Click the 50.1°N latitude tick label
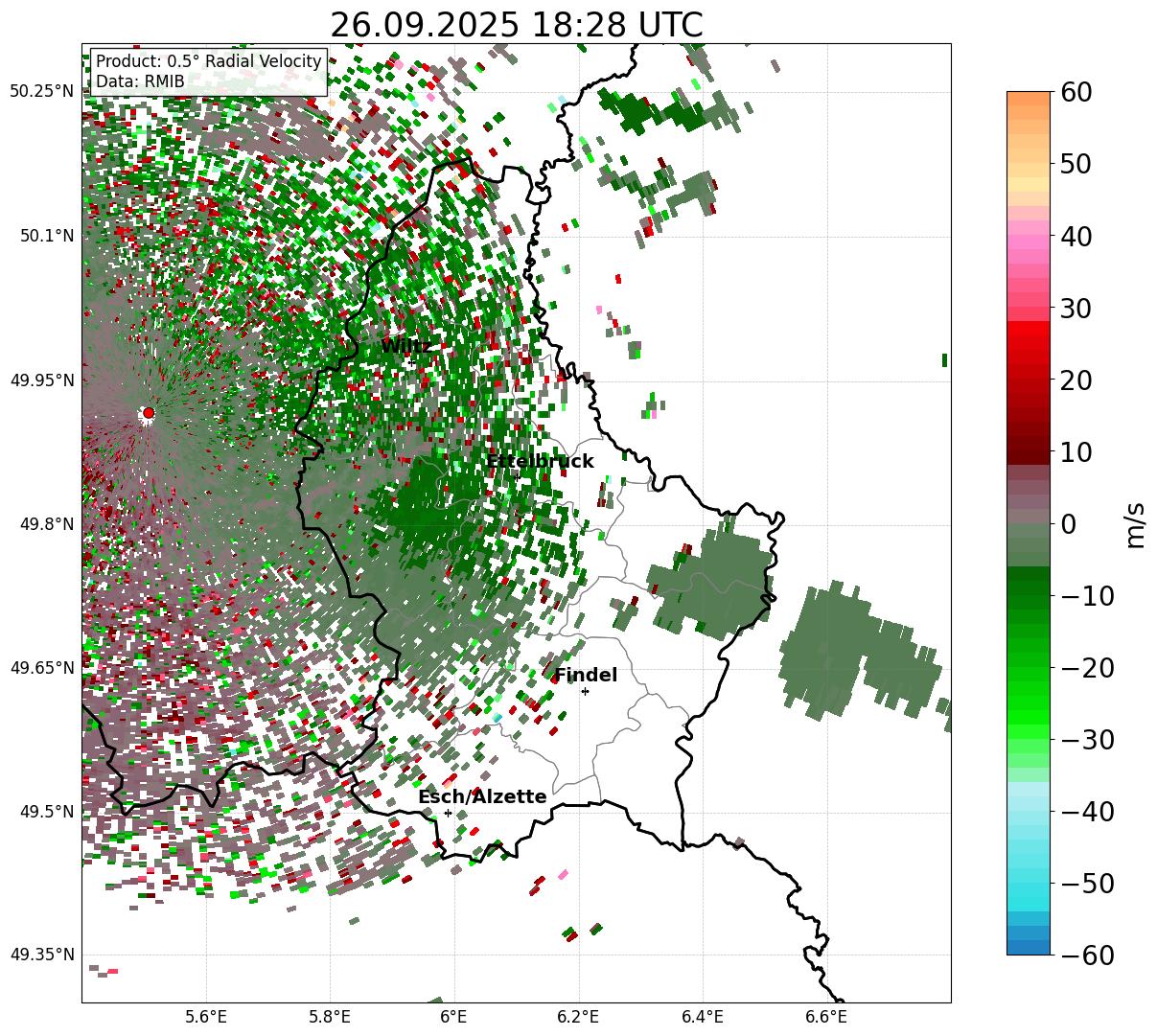Image resolution: width=1157 pixels, height=1036 pixels. pos(45,236)
